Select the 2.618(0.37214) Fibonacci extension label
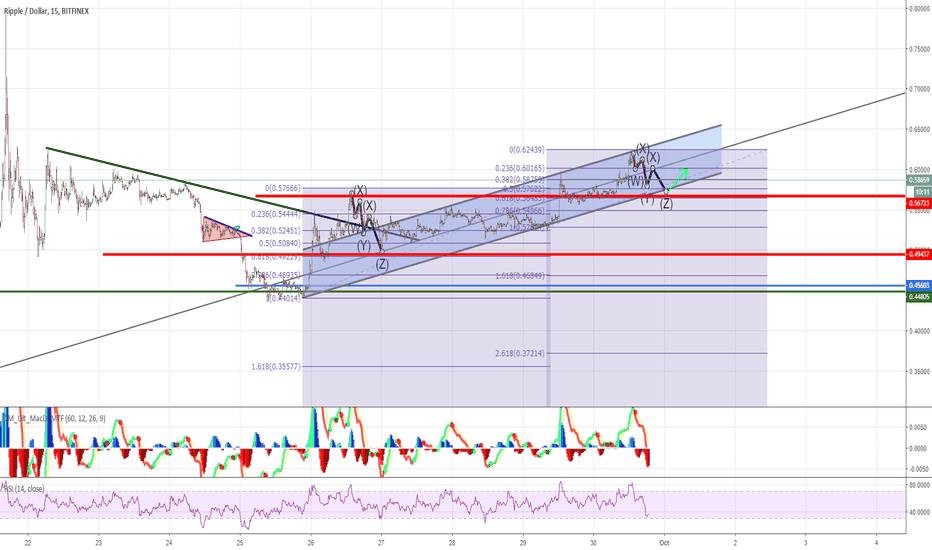Image resolution: width=932 pixels, height=550 pixels. [x=519, y=354]
